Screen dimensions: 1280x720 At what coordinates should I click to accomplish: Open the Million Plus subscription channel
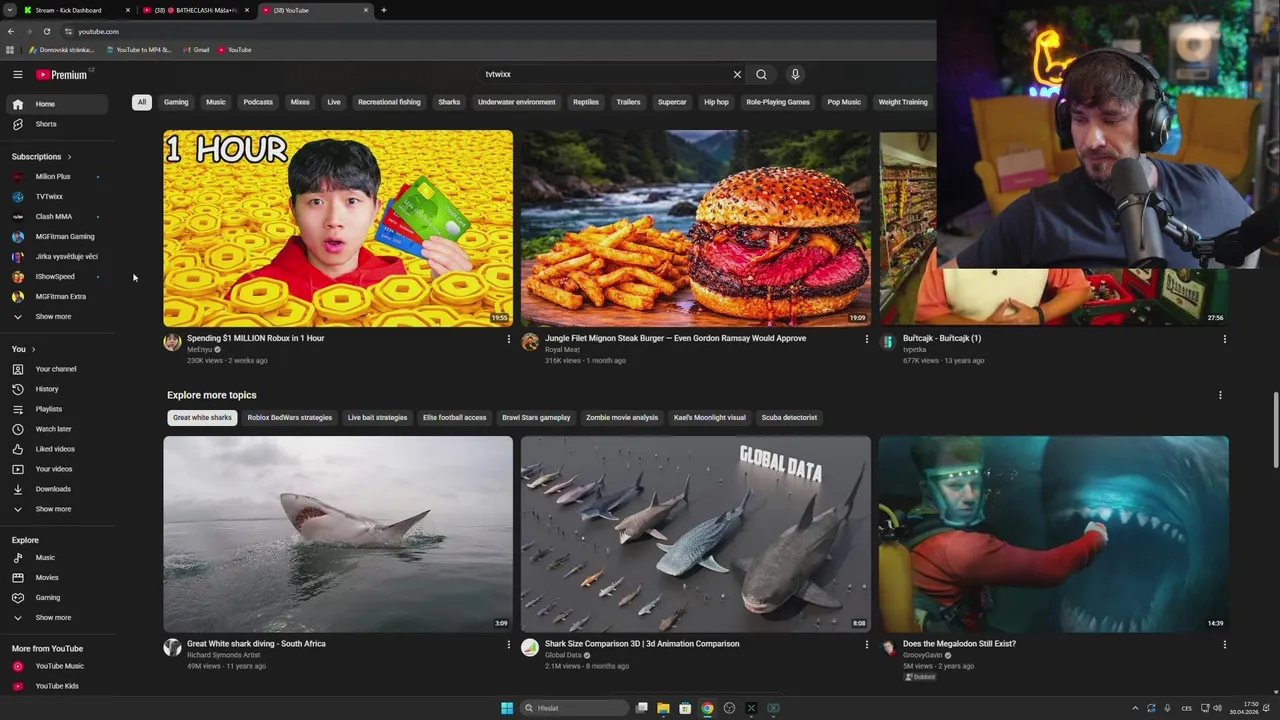pyautogui.click(x=57, y=177)
